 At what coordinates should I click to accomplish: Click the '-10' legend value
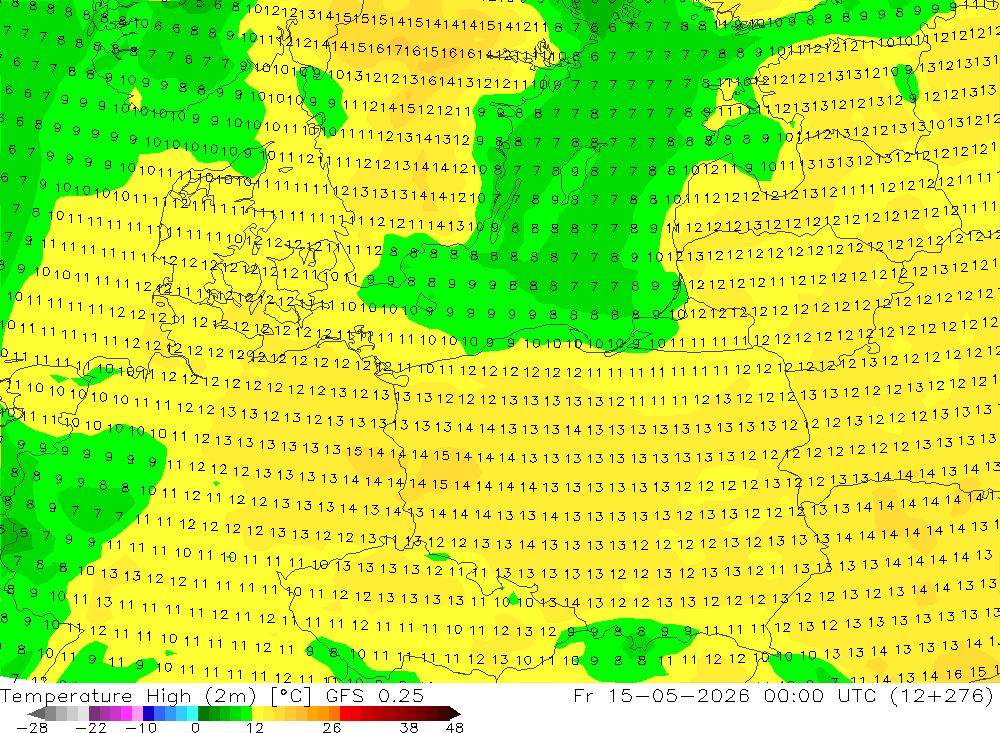tap(141, 728)
